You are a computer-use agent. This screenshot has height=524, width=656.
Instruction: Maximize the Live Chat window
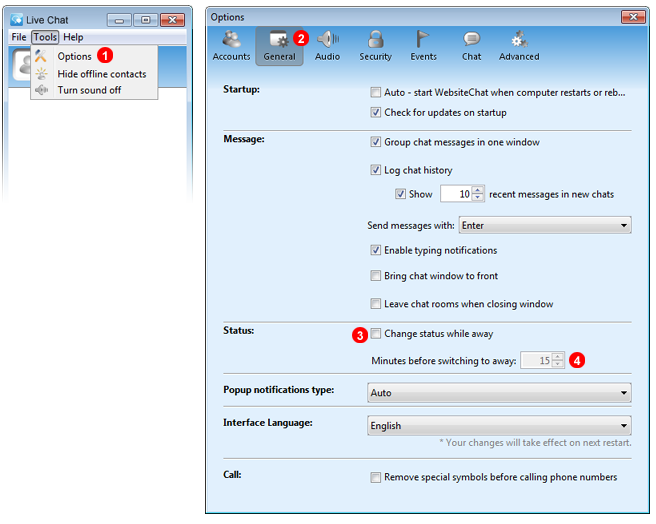146,20
